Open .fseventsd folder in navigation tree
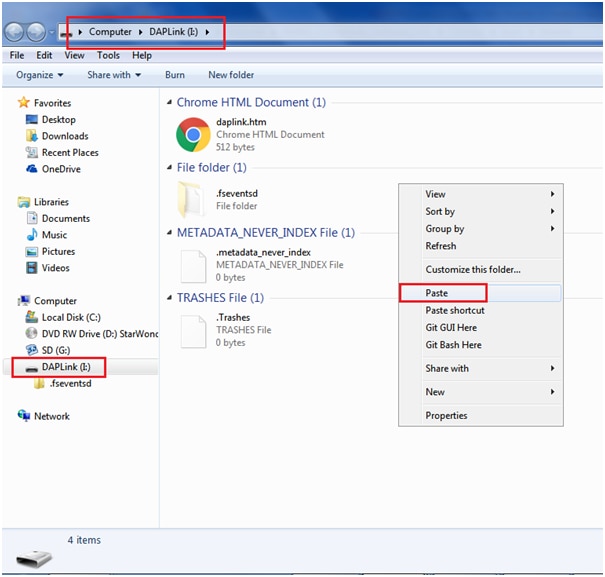 (70, 383)
